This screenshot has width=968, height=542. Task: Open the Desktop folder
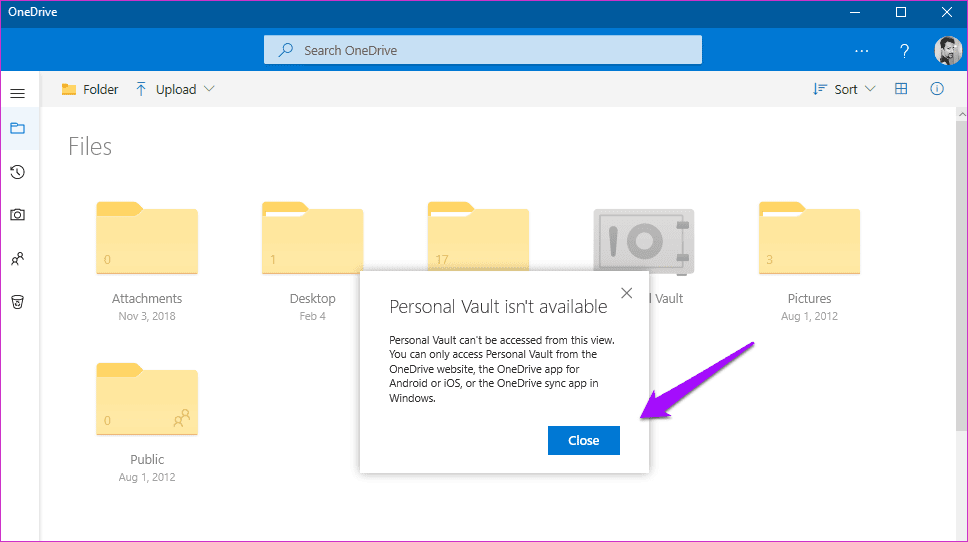click(312, 238)
